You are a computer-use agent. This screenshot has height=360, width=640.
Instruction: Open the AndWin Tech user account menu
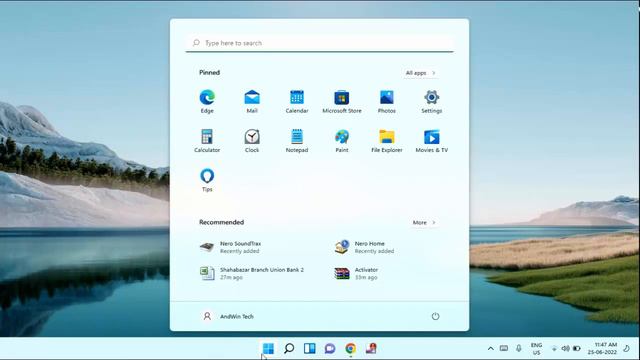point(228,316)
